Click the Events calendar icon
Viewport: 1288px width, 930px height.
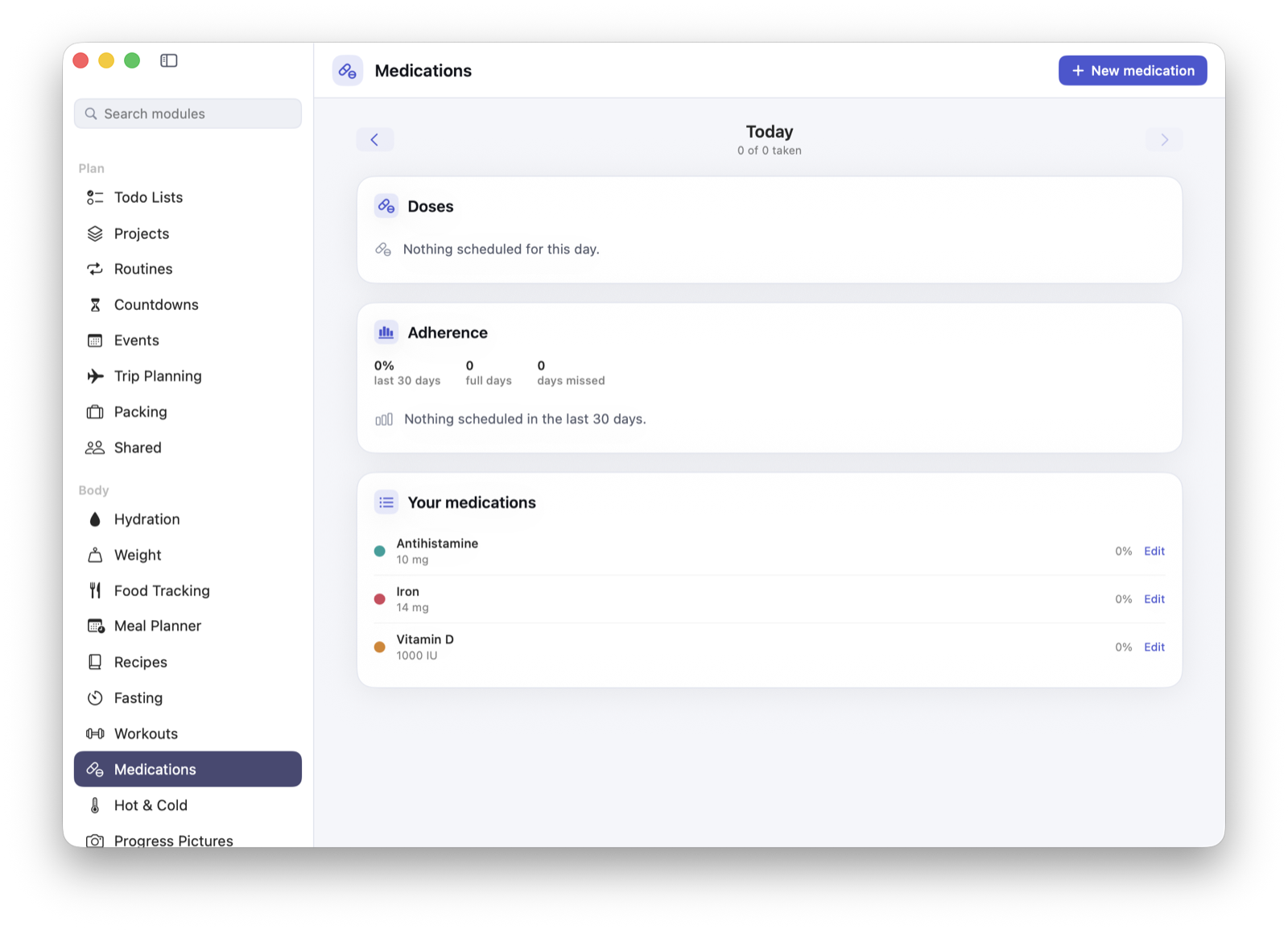(x=95, y=341)
